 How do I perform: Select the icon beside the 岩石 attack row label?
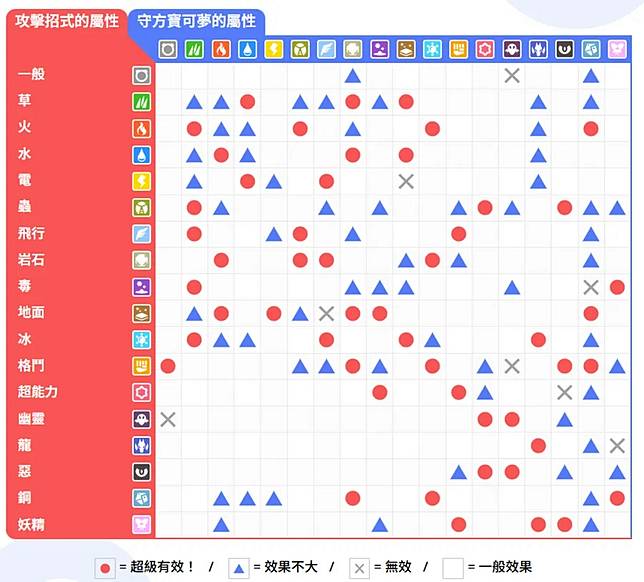pos(141,260)
